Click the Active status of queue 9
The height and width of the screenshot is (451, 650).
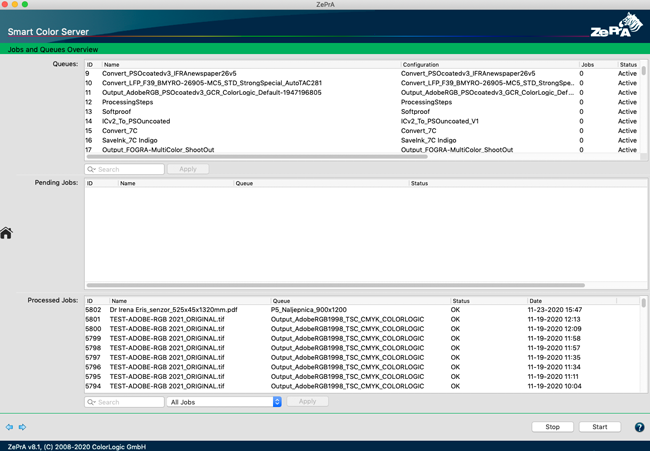[x=627, y=73]
